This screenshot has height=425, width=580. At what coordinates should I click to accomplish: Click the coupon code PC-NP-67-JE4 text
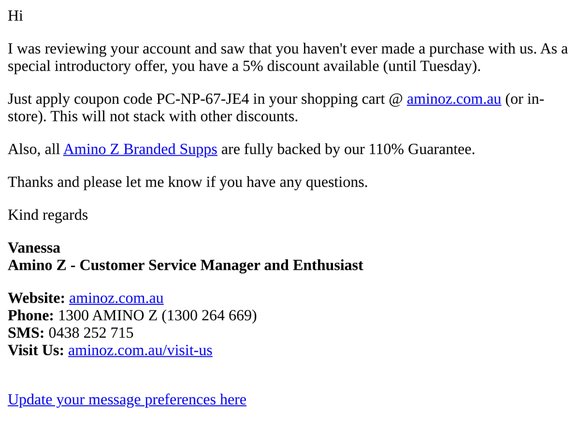[x=203, y=99]
